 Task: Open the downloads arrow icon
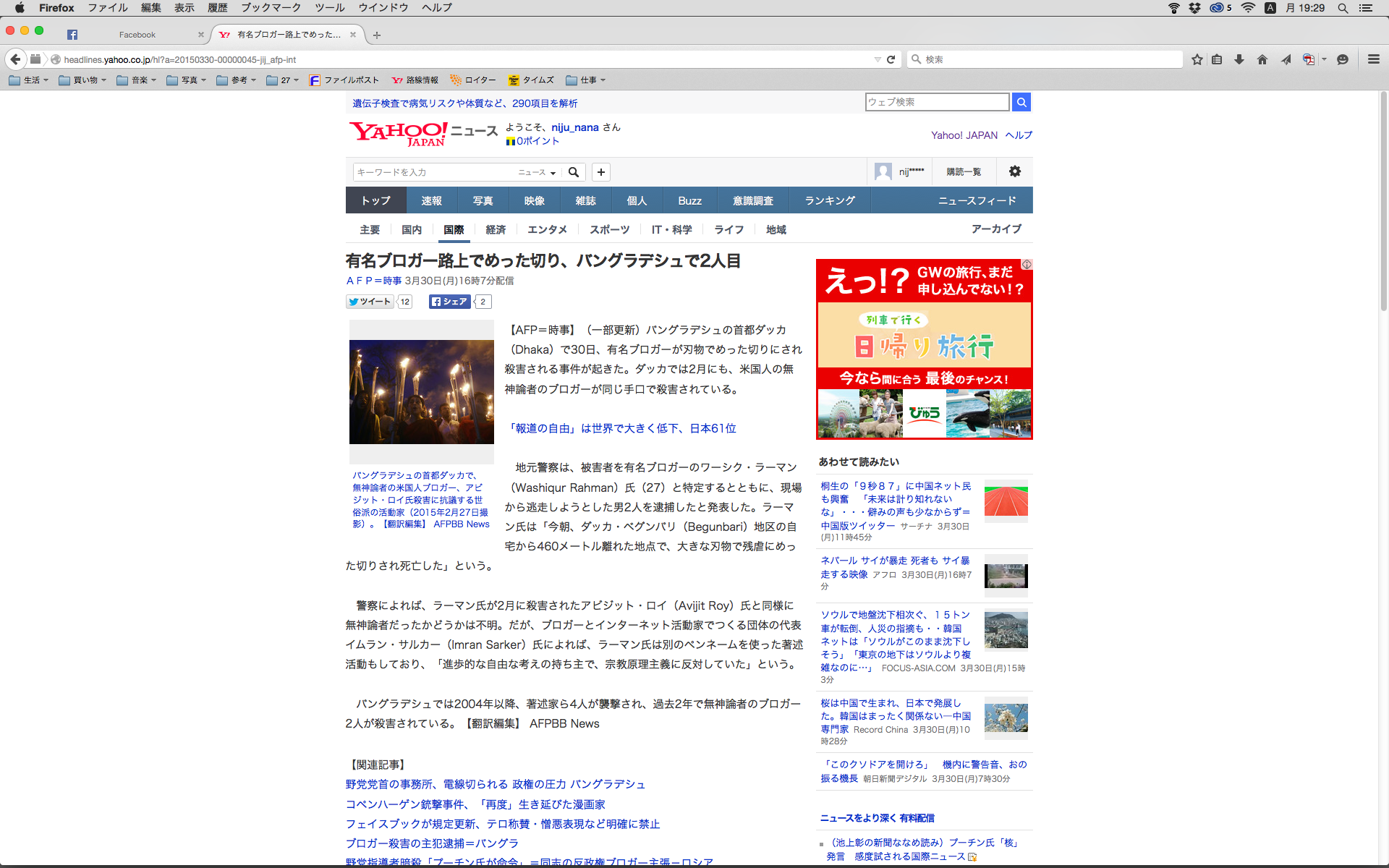coord(1239,59)
